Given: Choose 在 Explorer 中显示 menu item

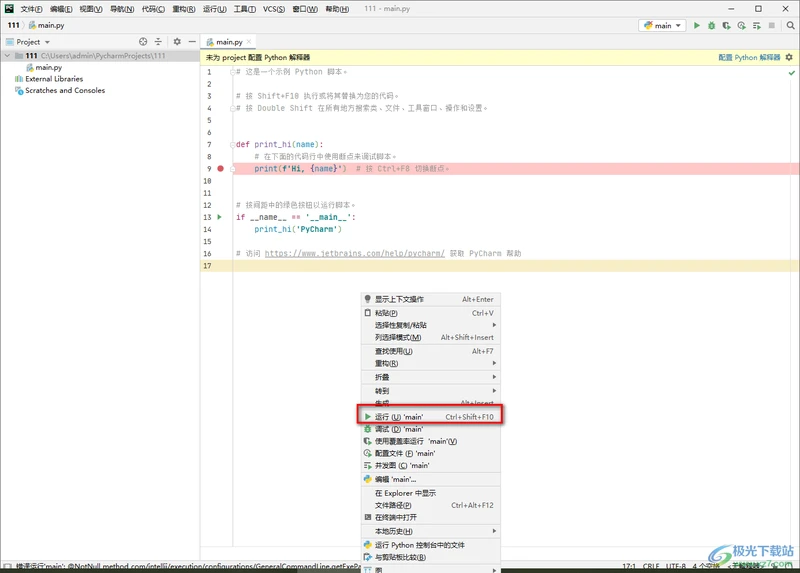Looking at the screenshot, I should tap(431, 493).
